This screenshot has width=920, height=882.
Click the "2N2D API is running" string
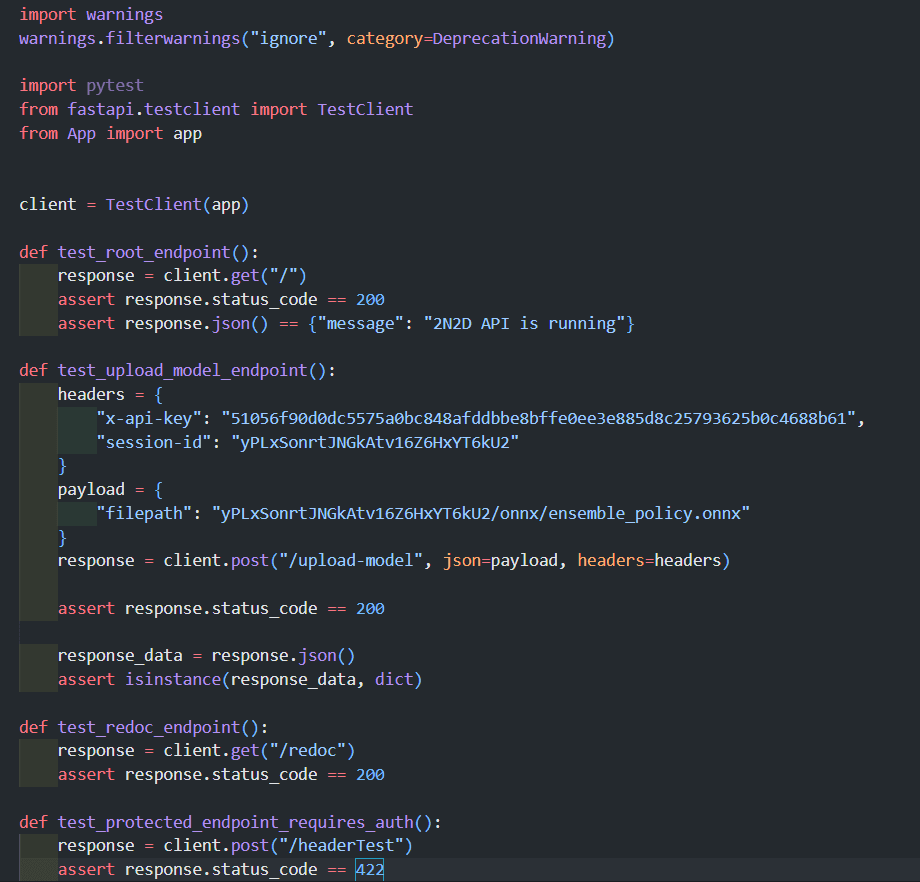pyautogui.click(x=524, y=324)
